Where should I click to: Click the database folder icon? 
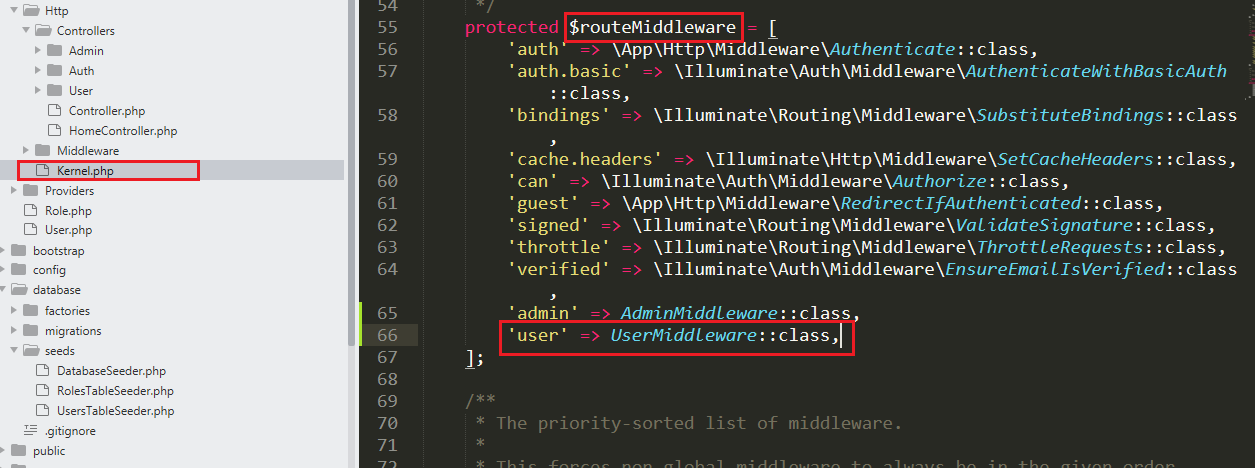tap(18, 290)
